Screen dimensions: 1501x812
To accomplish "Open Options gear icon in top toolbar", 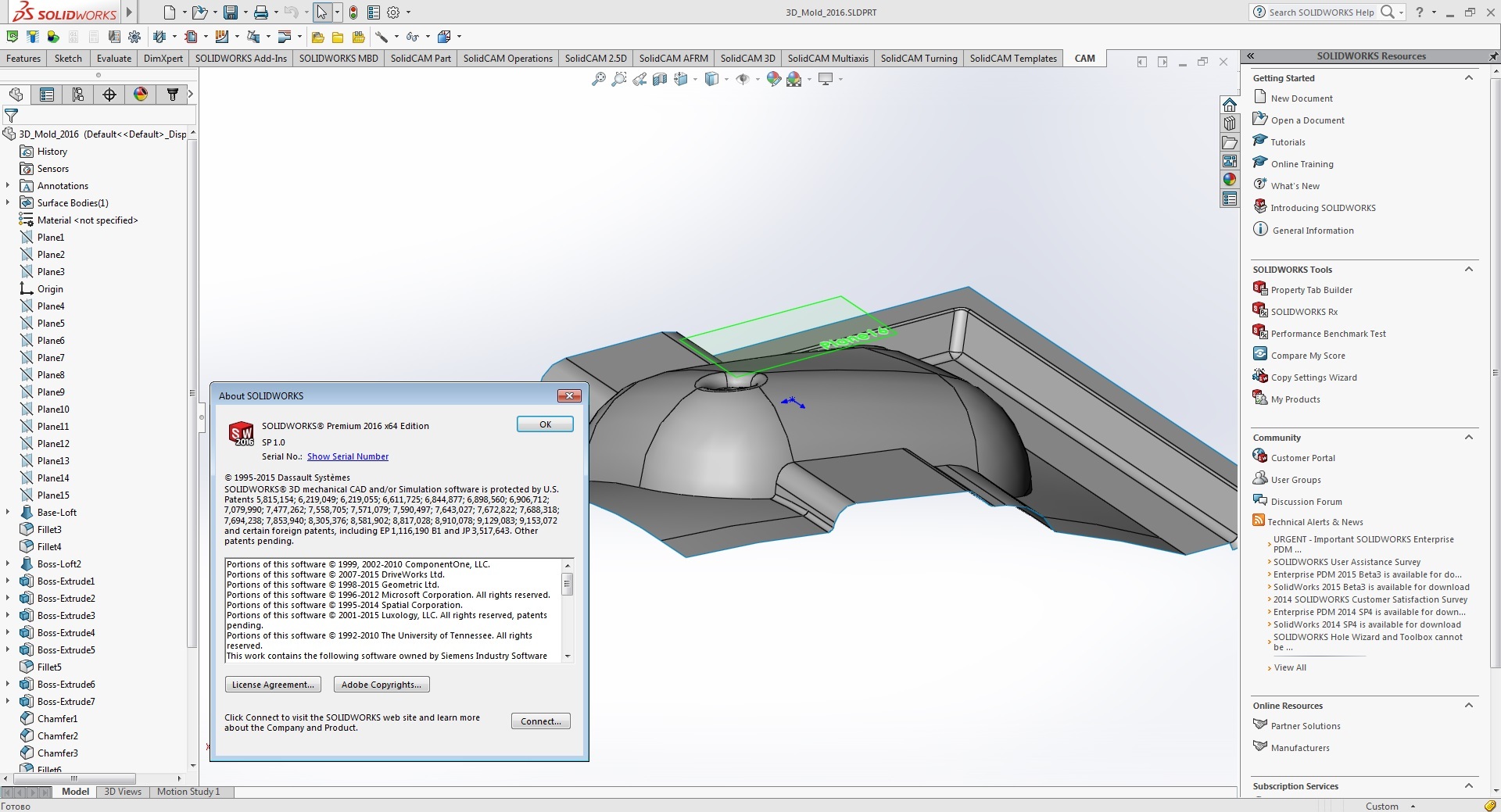I will pyautogui.click(x=393, y=13).
